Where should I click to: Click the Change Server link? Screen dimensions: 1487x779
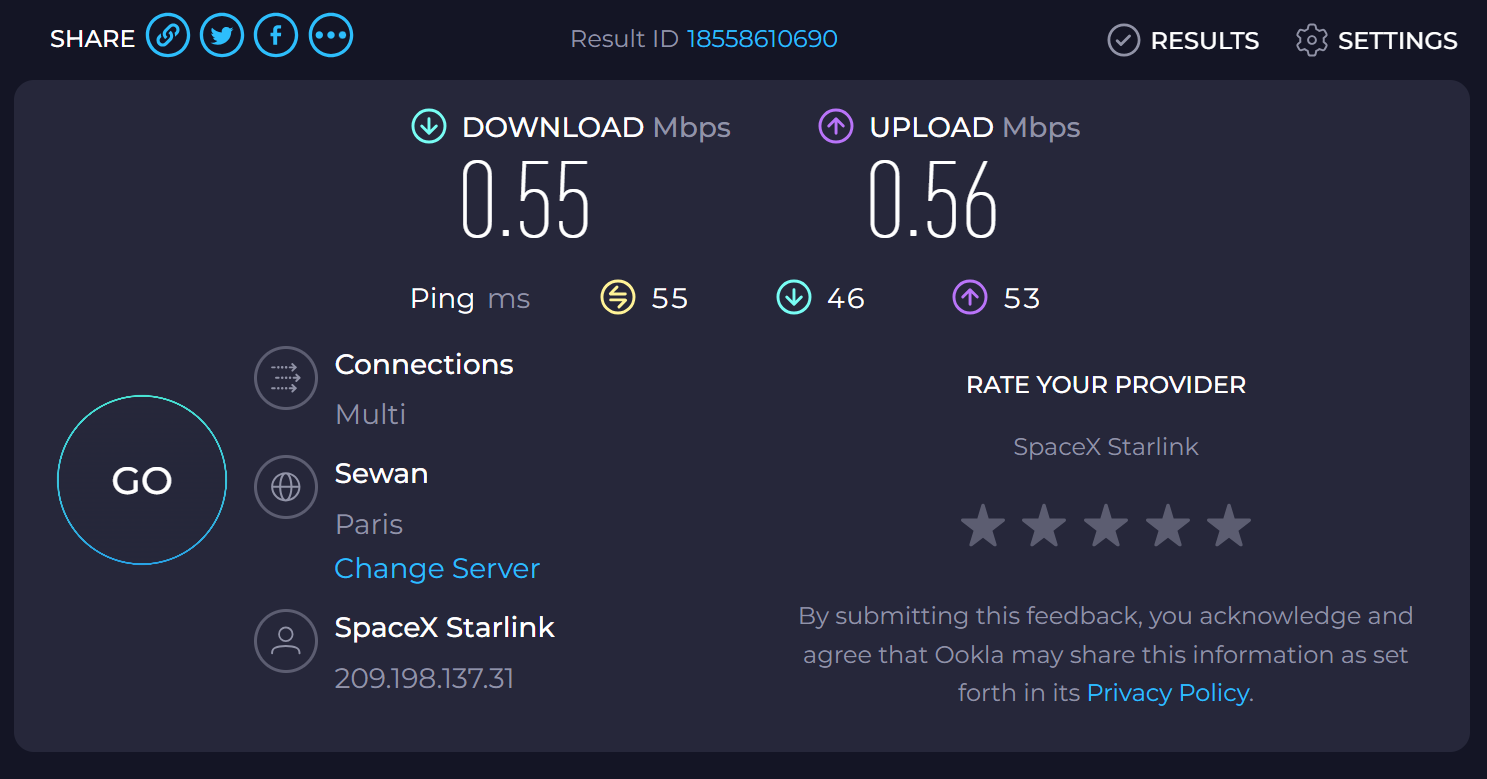pos(437,568)
